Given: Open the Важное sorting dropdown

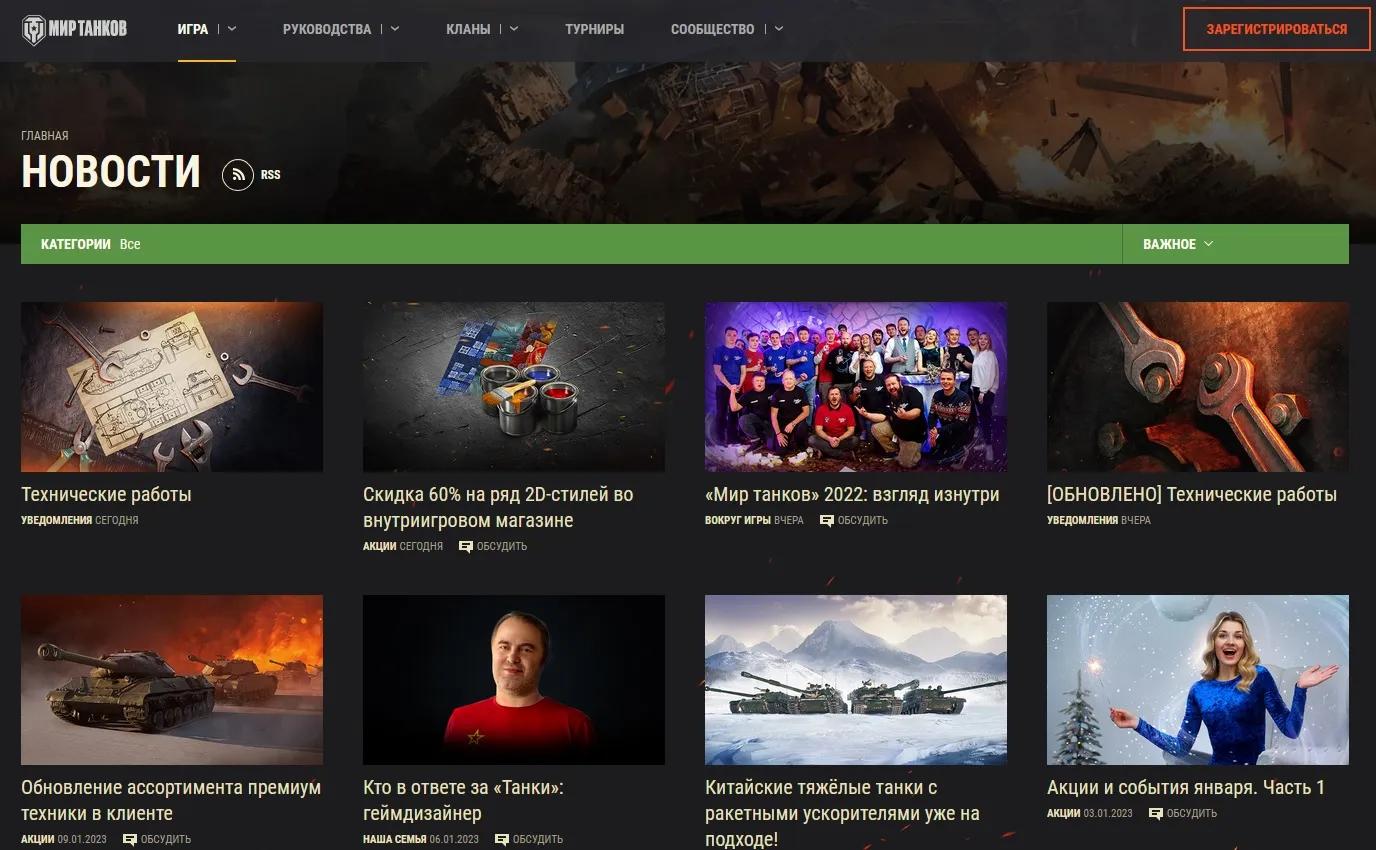Looking at the screenshot, I should tap(1178, 244).
